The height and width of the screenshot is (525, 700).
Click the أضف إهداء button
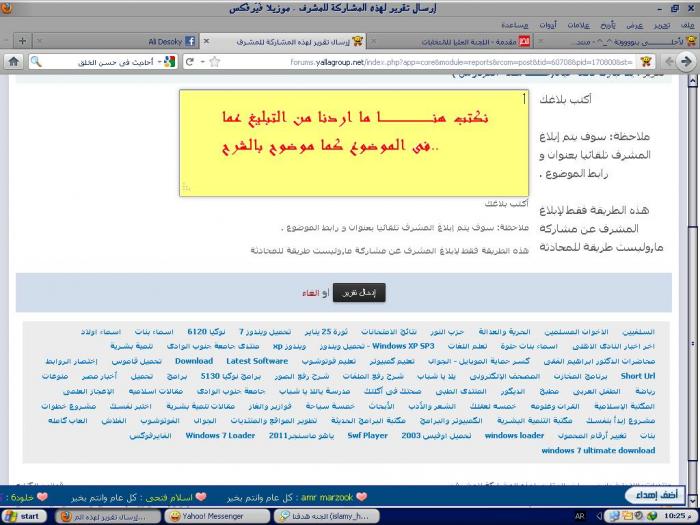tap(653, 495)
